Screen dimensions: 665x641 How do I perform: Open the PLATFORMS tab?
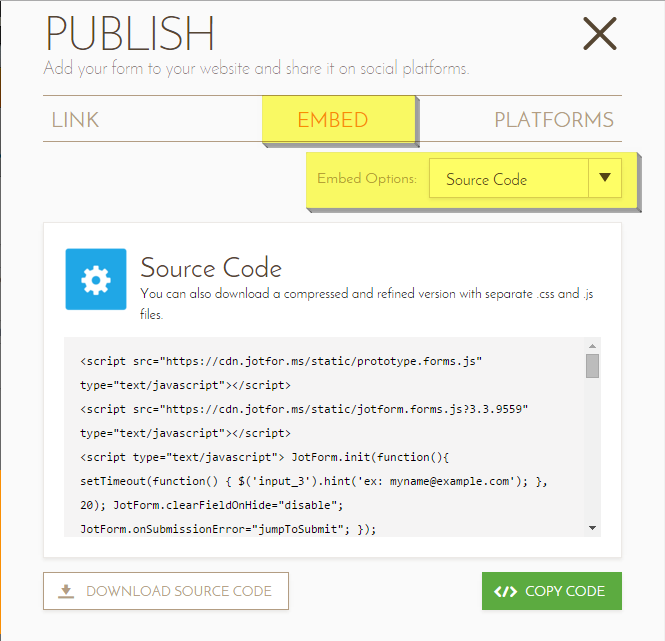click(x=553, y=120)
